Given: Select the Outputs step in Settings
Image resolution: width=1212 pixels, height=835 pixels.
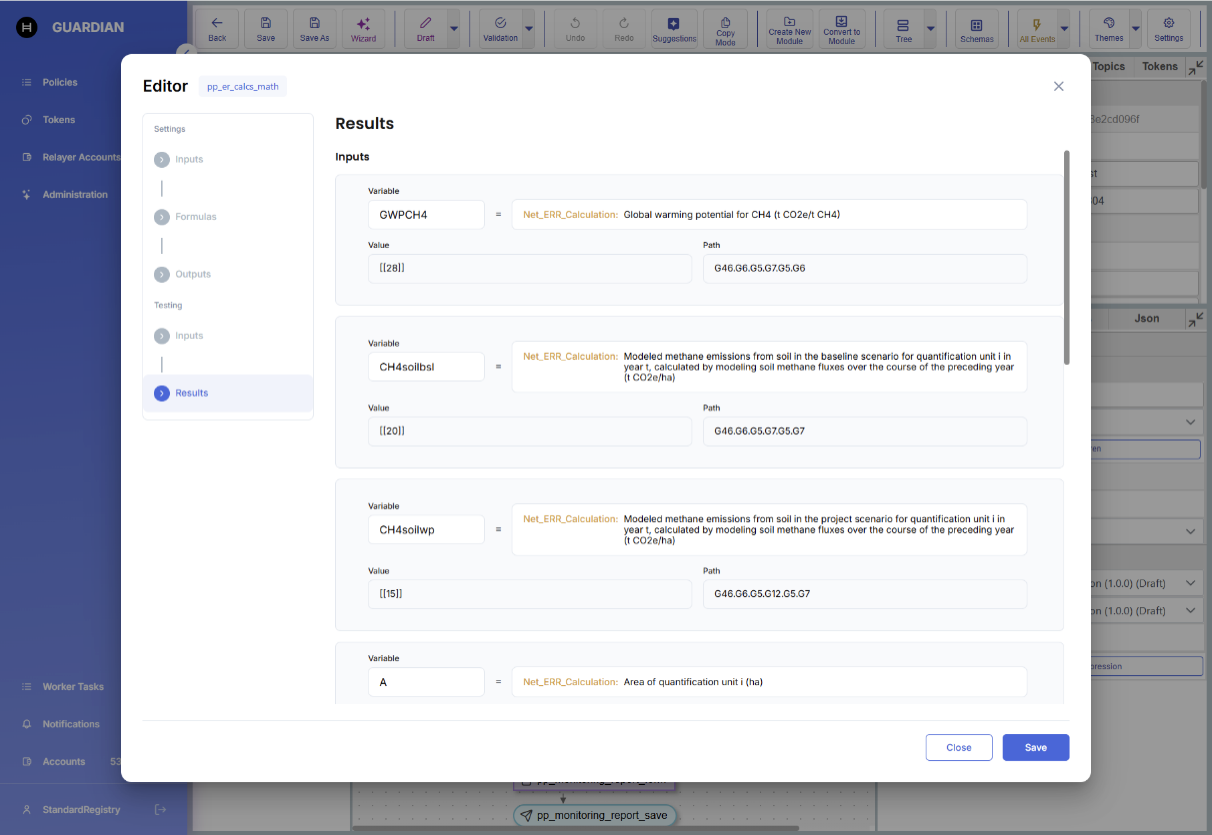Looking at the screenshot, I should coord(193,274).
